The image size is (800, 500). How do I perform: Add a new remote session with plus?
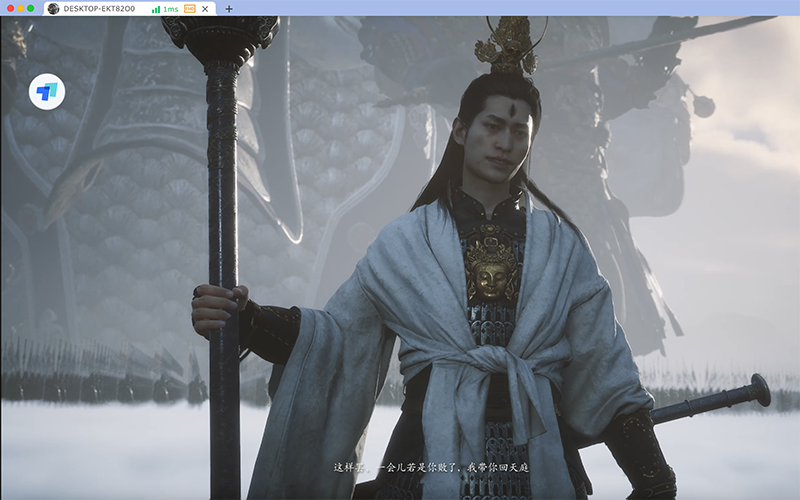[229, 9]
